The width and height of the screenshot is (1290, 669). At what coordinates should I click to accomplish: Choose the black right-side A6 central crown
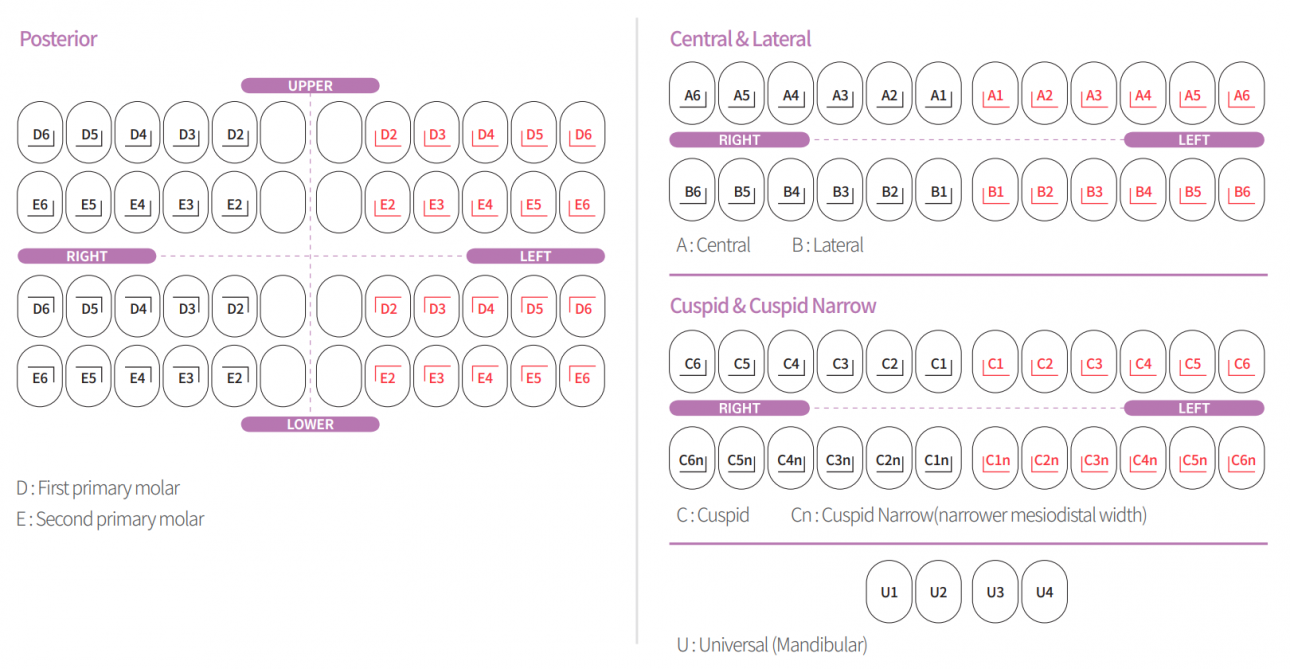click(693, 95)
